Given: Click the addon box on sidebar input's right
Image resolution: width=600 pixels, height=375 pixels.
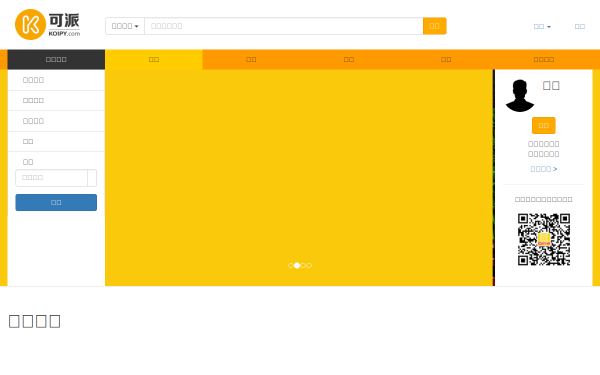Looking at the screenshot, I should click(x=92, y=178).
